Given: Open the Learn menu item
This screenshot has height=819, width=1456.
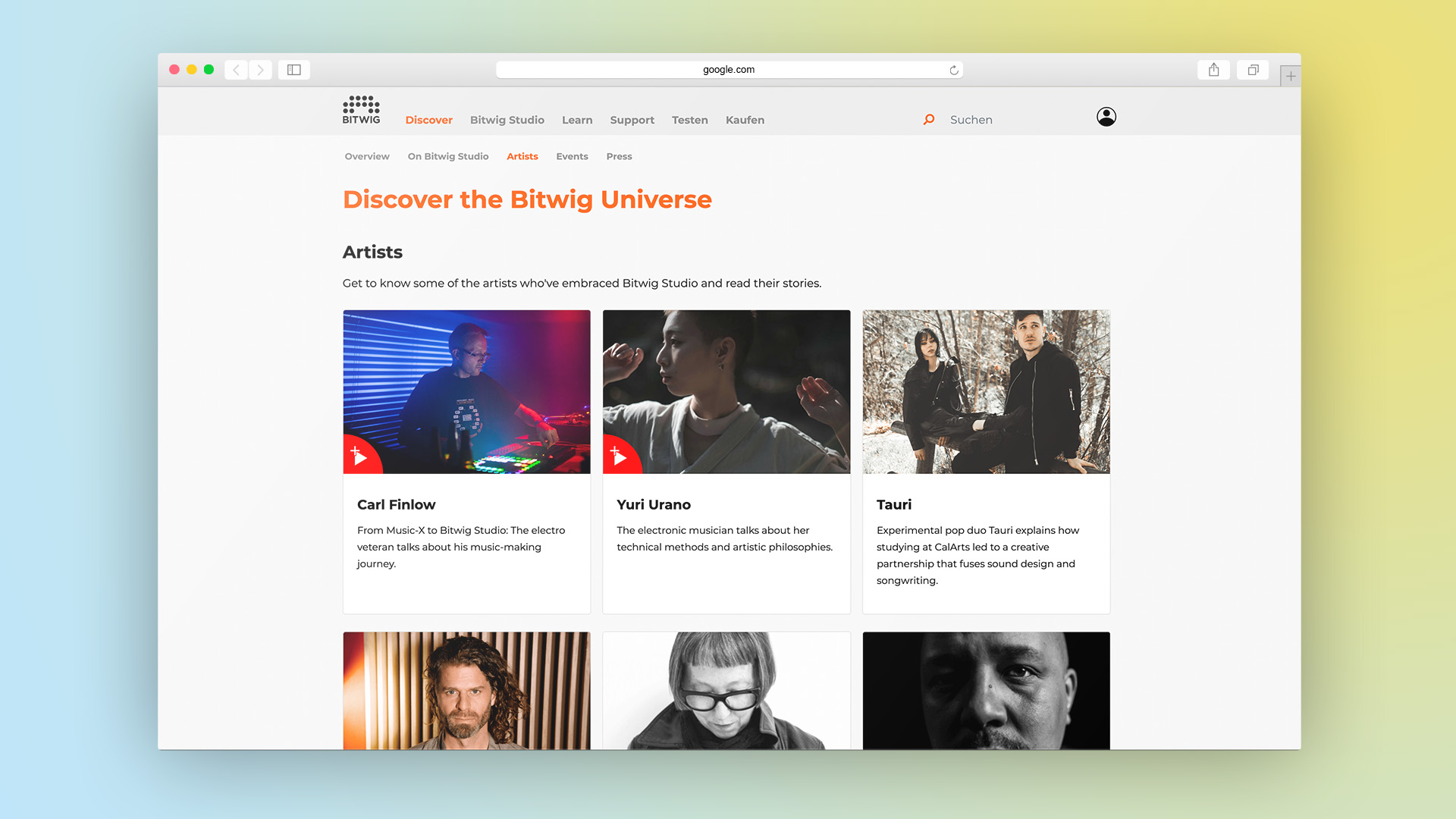Looking at the screenshot, I should tap(577, 120).
